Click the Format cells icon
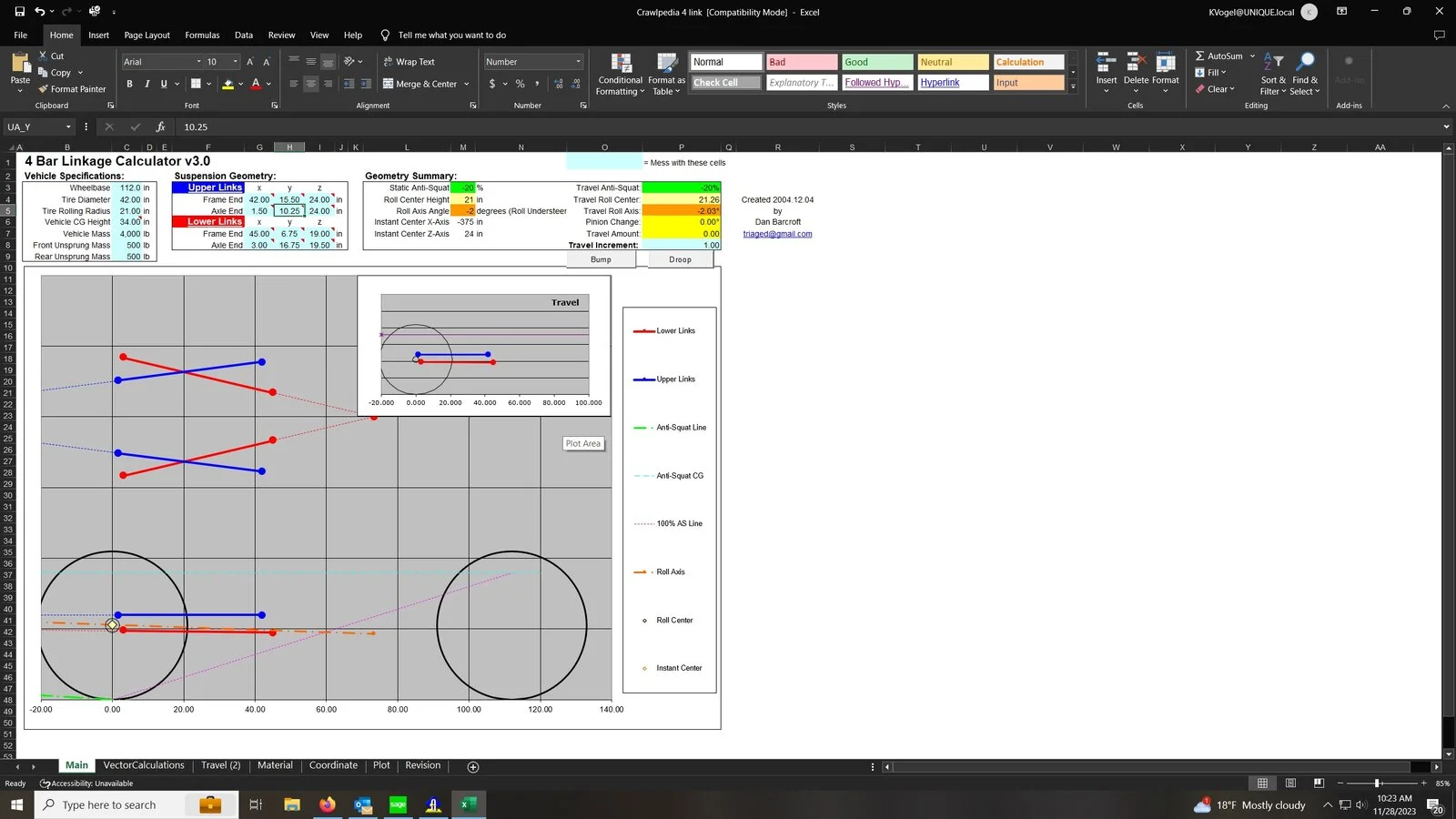The height and width of the screenshot is (819, 1456). [x=1166, y=63]
